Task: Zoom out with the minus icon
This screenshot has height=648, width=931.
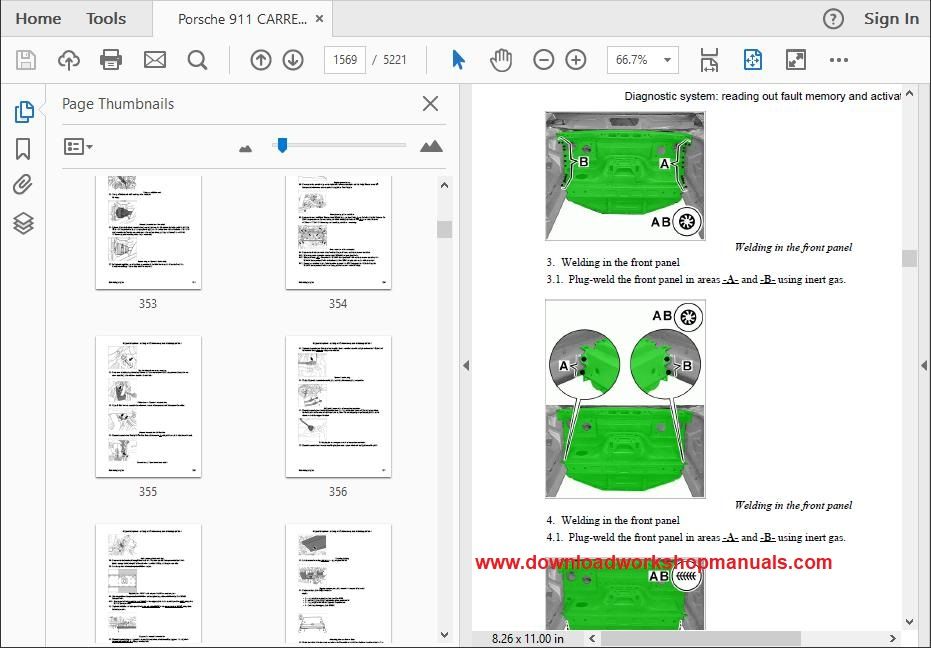Action: (543, 60)
